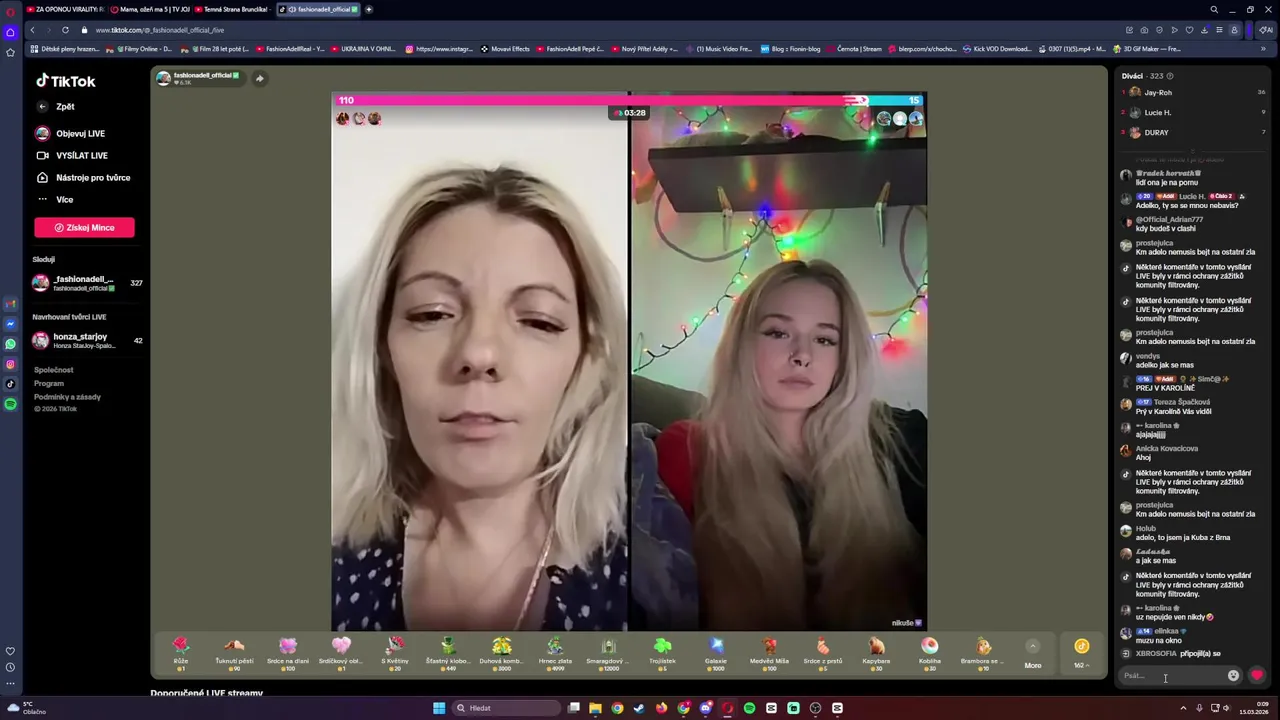Screen dimensions: 1280x720
Task: Click the left streamer video
Action: point(480,370)
